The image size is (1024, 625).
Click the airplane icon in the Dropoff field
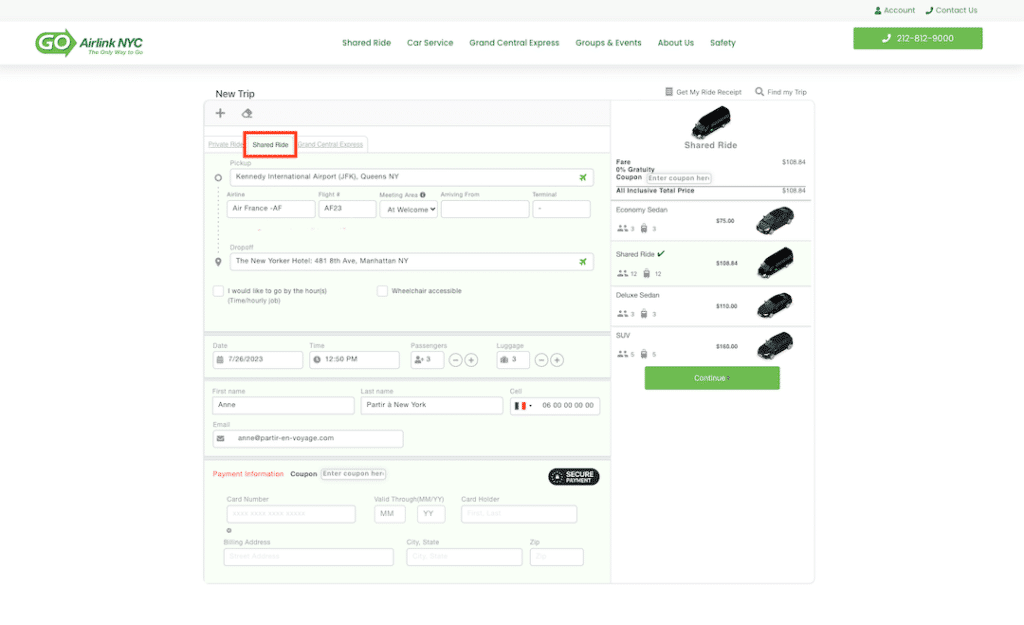(582, 262)
